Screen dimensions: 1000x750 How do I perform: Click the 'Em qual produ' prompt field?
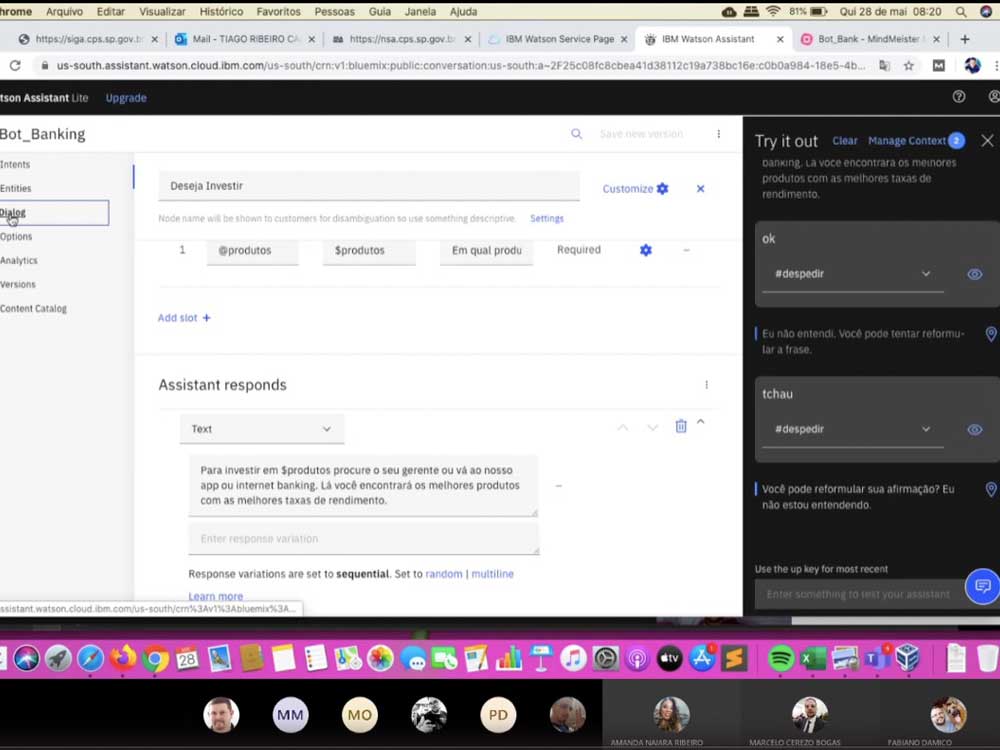(x=486, y=251)
